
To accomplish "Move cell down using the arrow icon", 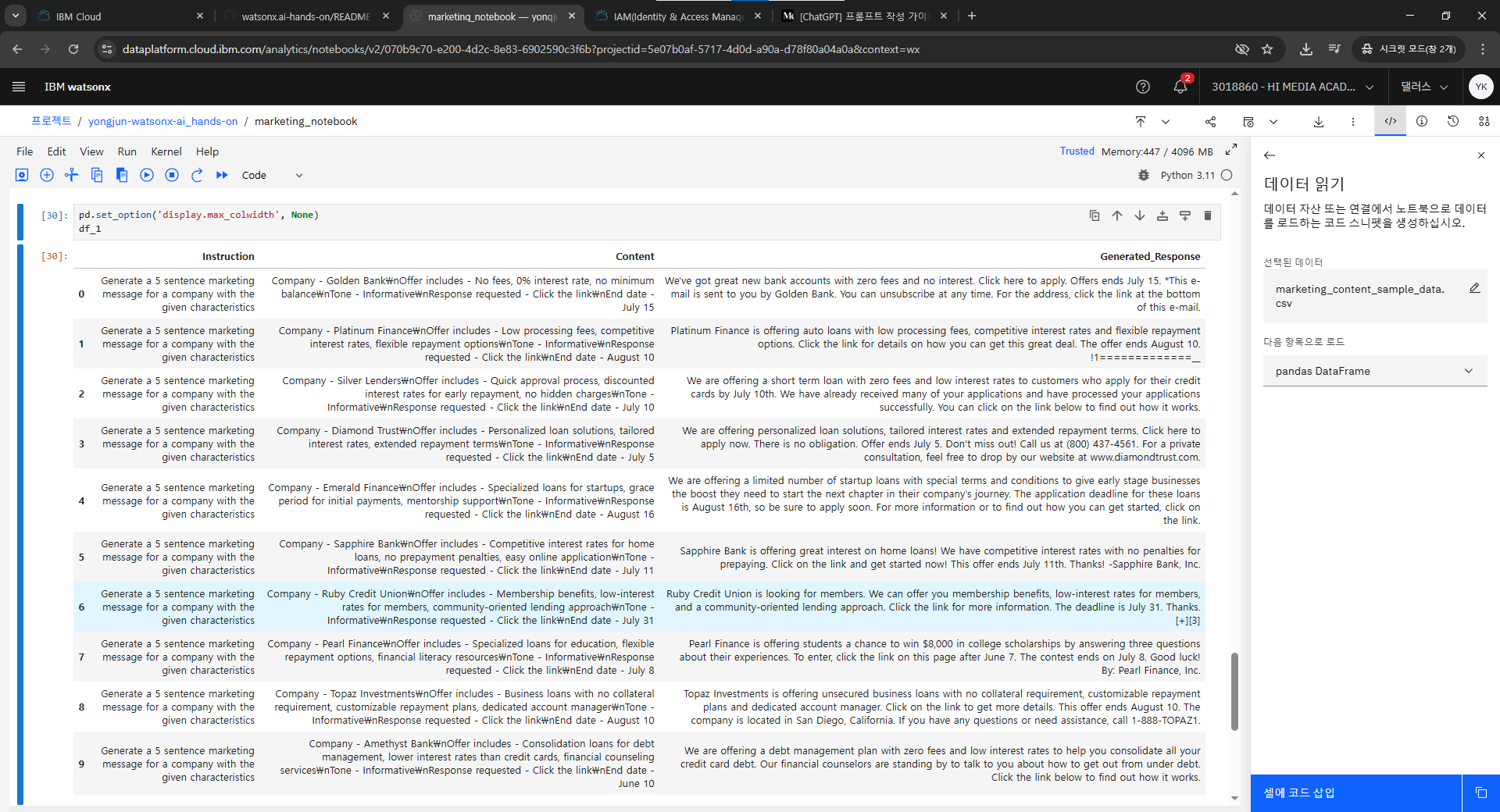I will [x=1140, y=215].
